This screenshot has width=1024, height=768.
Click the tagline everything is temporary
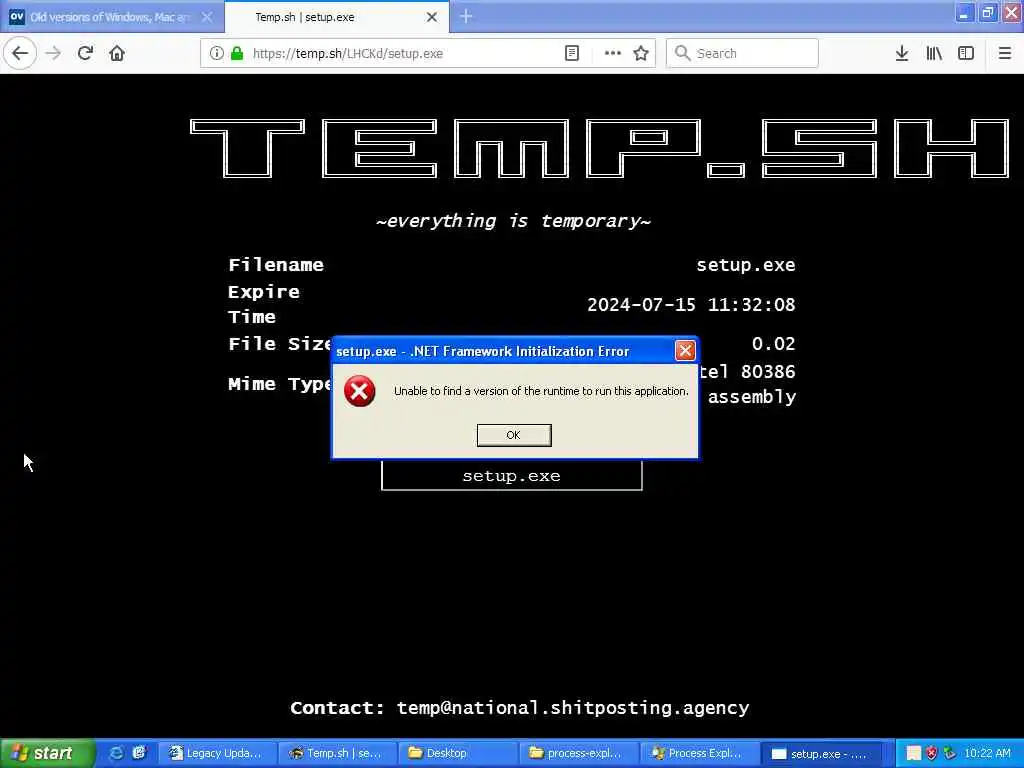513,221
